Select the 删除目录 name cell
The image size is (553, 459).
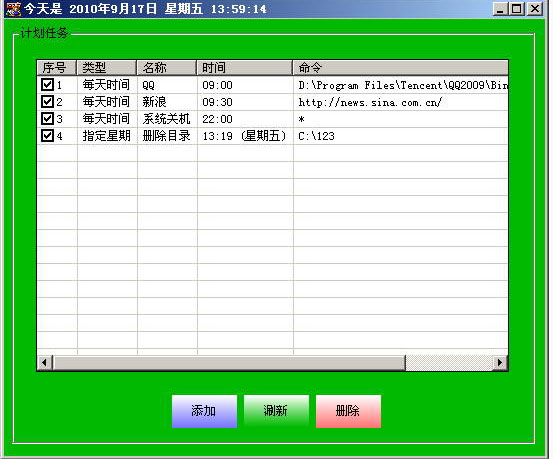(166, 136)
